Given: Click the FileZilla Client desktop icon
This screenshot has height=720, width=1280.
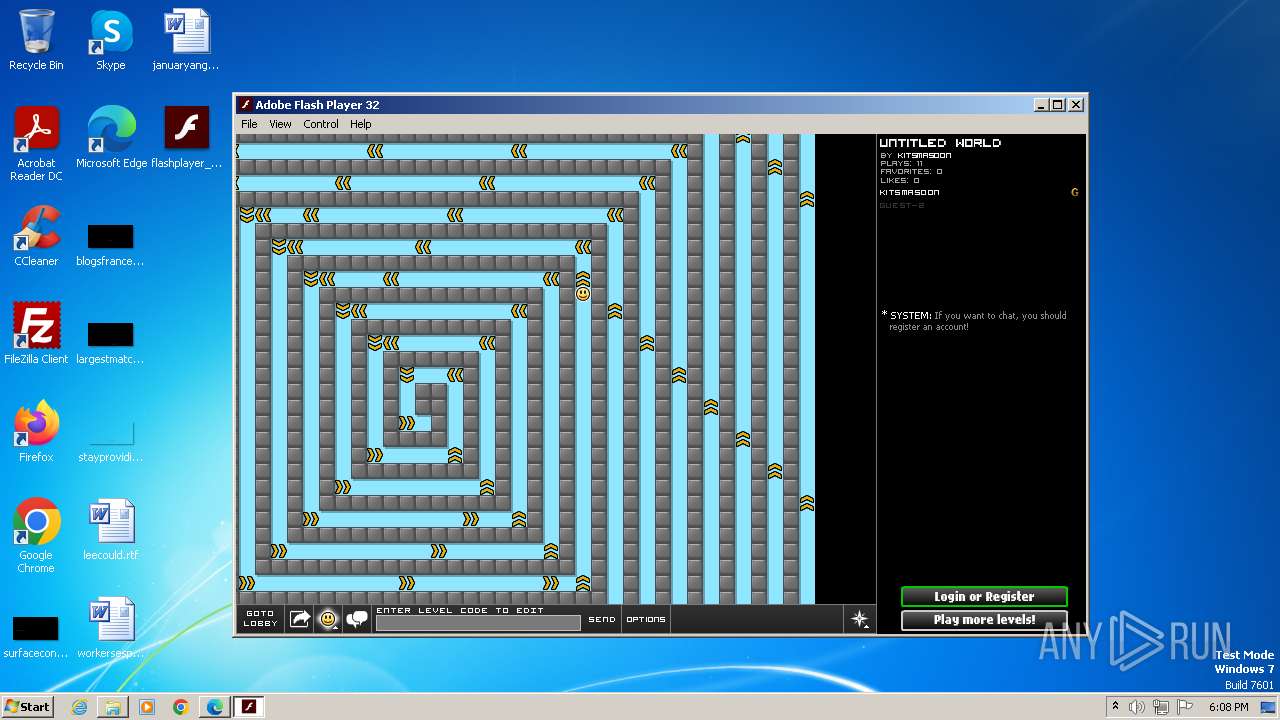Looking at the screenshot, I should pos(36,334).
